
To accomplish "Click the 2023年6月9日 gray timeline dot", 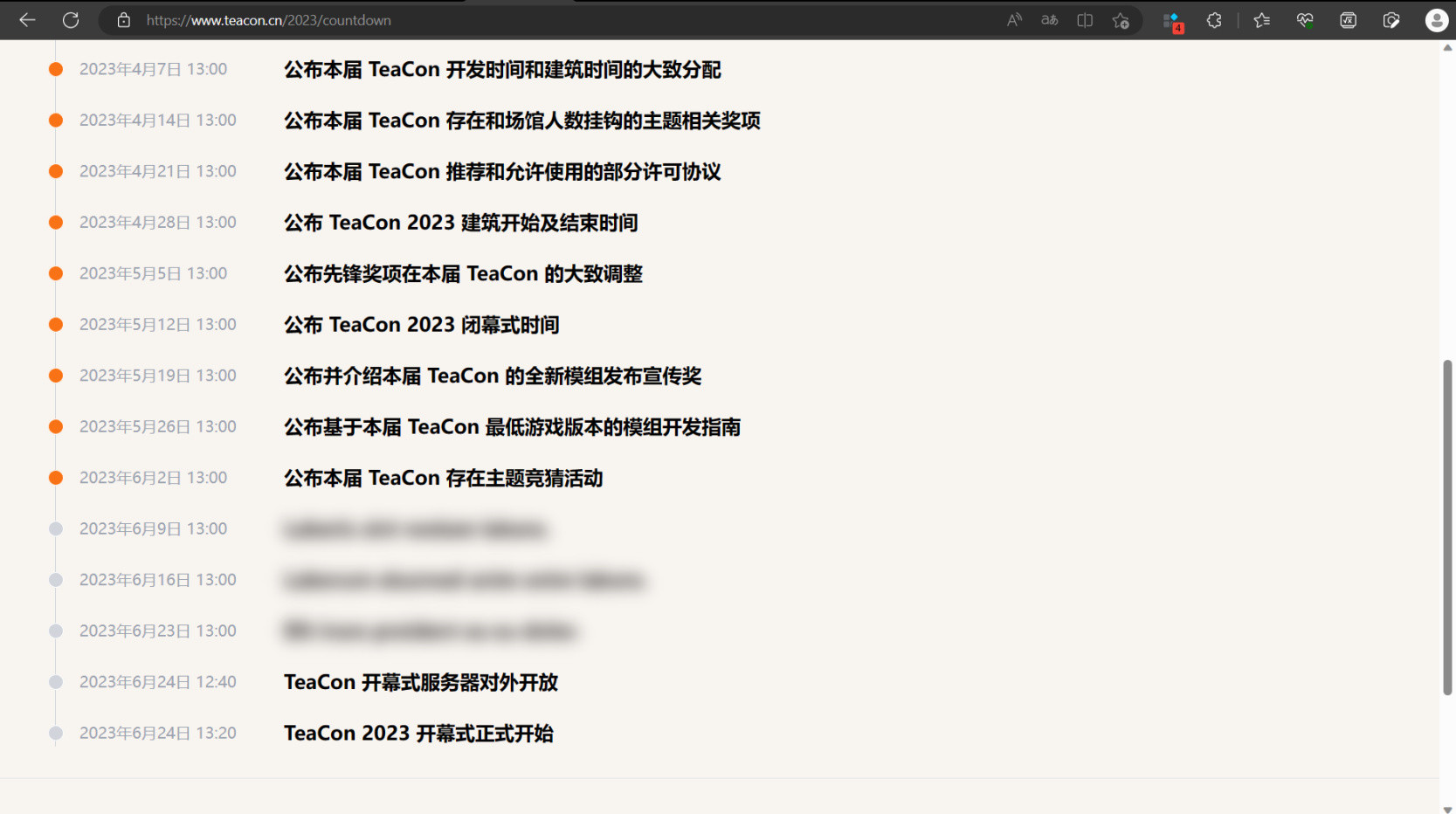I will [56, 528].
